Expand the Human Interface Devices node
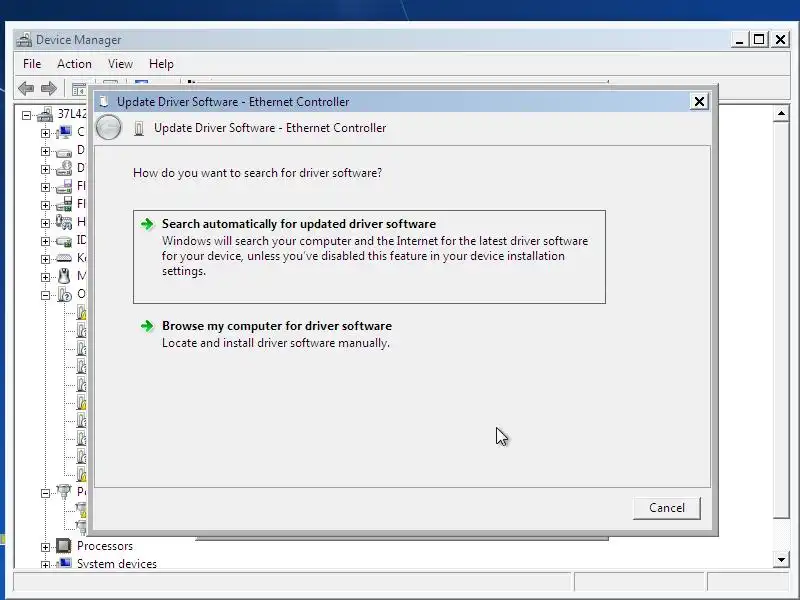Screen dimensions: 800x600 [45, 223]
